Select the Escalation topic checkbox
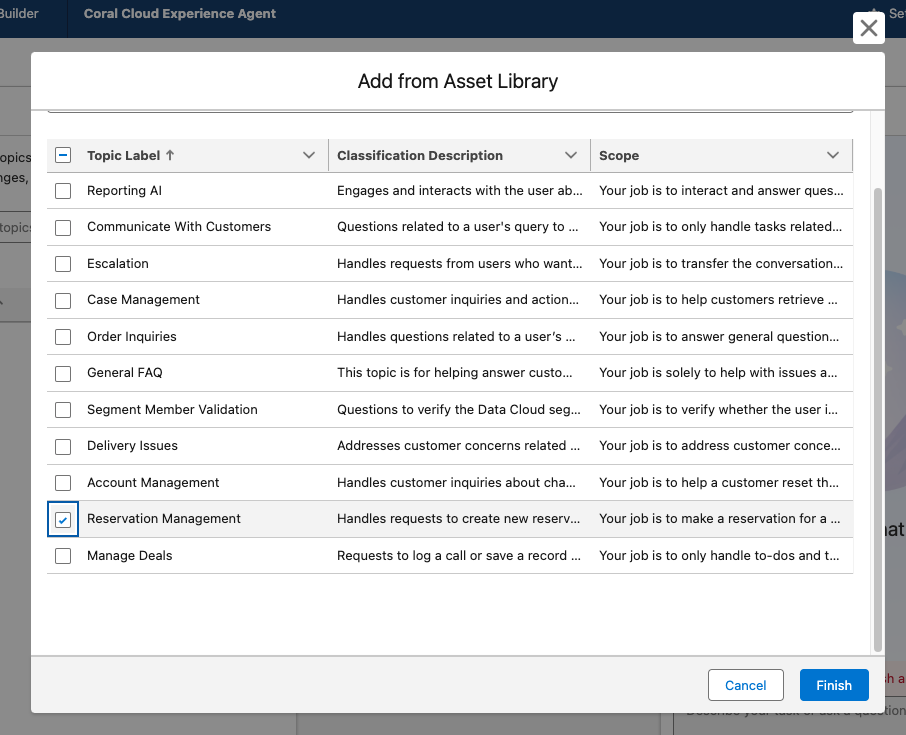Screen dimensions: 906x735 (x=63, y=264)
